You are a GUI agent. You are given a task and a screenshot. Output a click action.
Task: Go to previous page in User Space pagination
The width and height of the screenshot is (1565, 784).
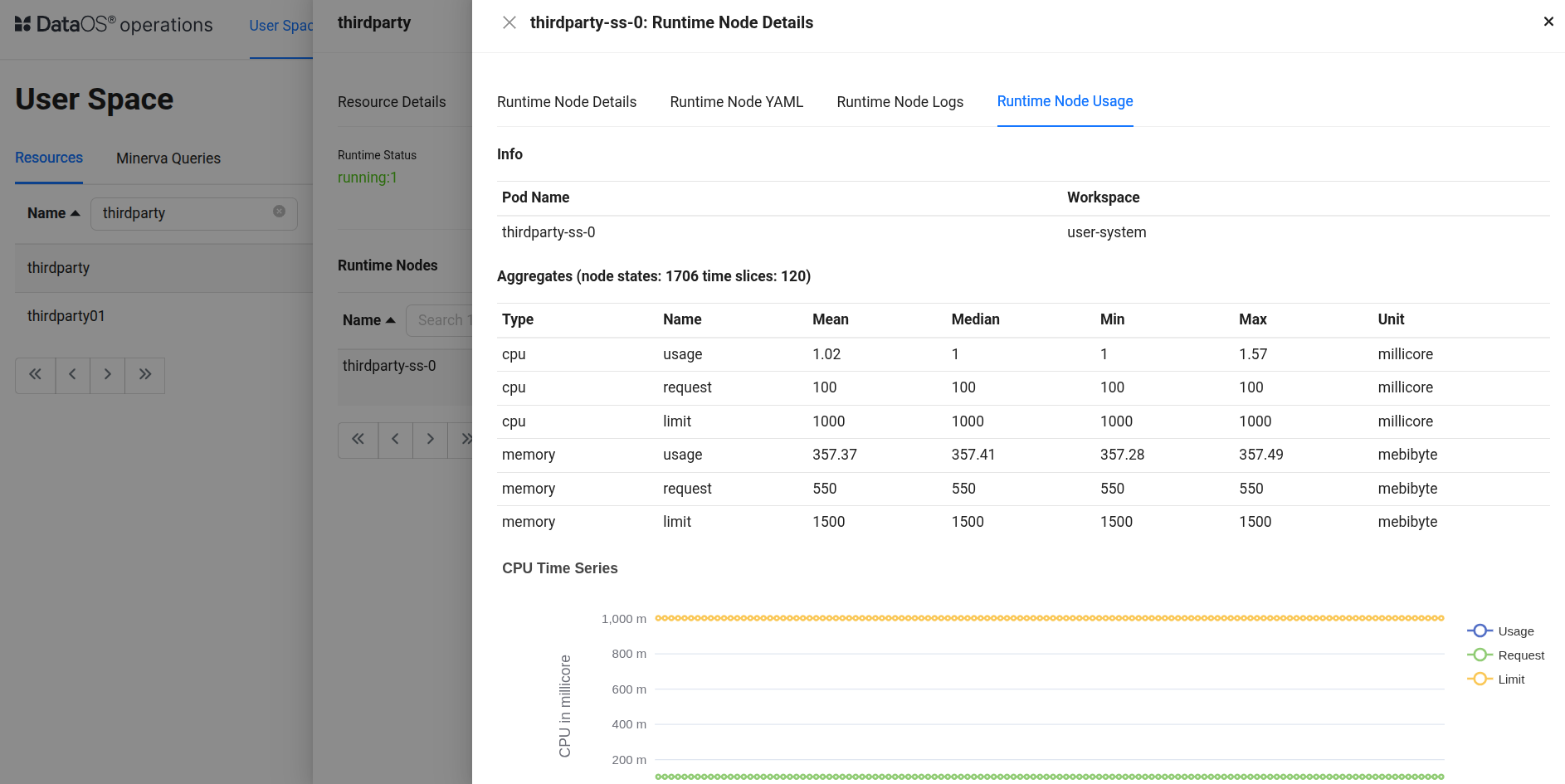(x=73, y=375)
